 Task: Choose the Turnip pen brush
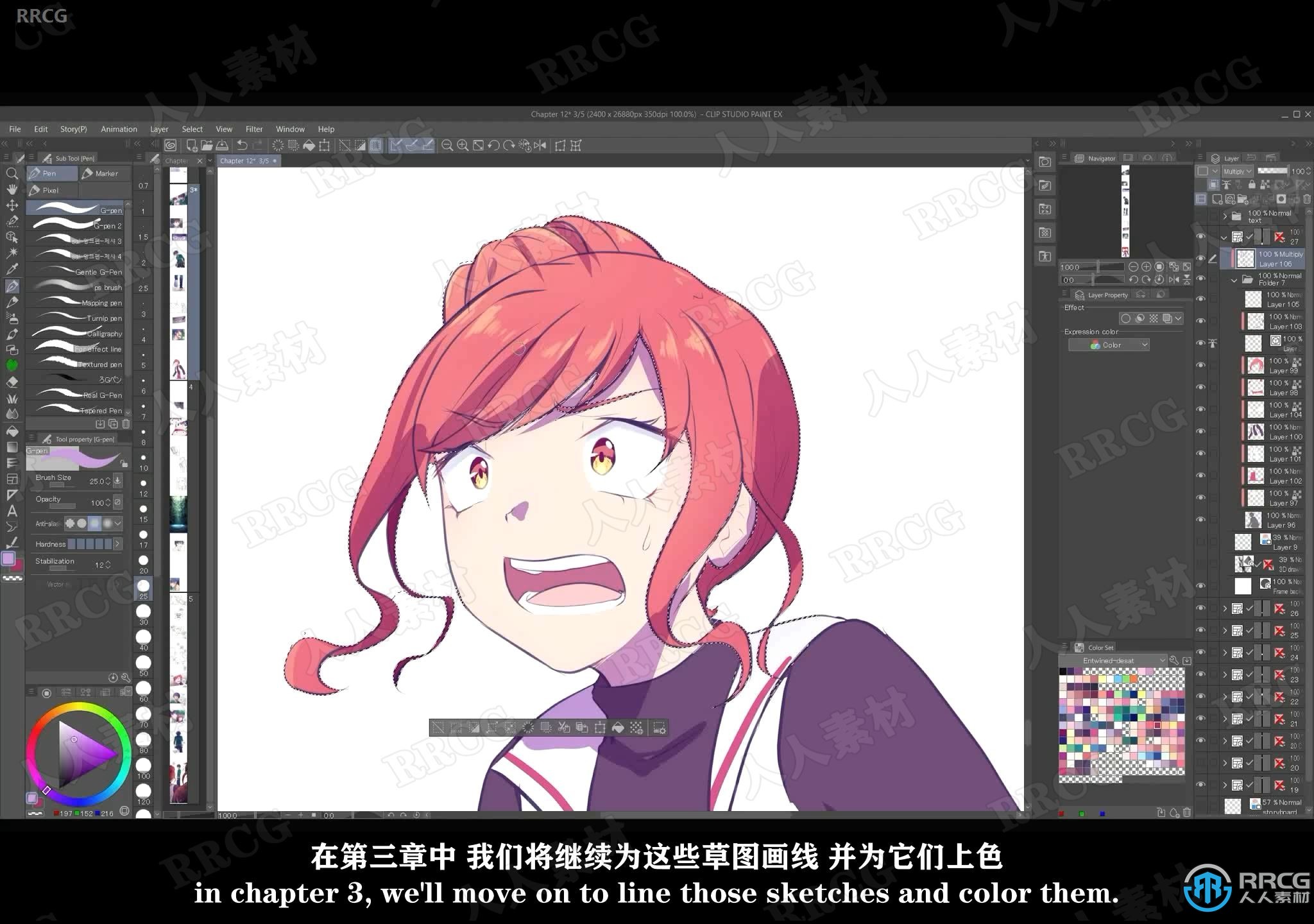pos(78,318)
